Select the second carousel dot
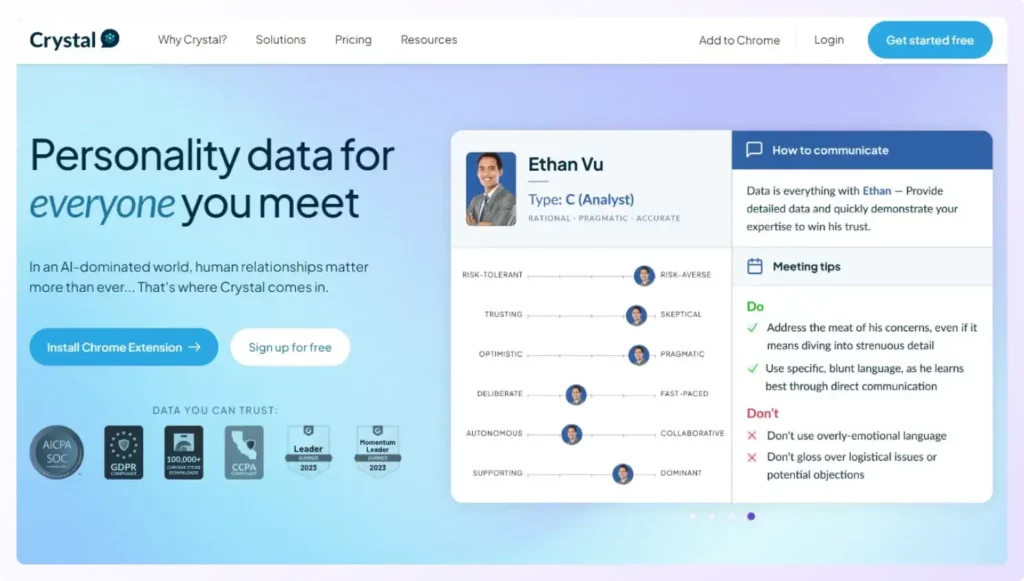This screenshot has height=581, width=1024. tap(712, 516)
